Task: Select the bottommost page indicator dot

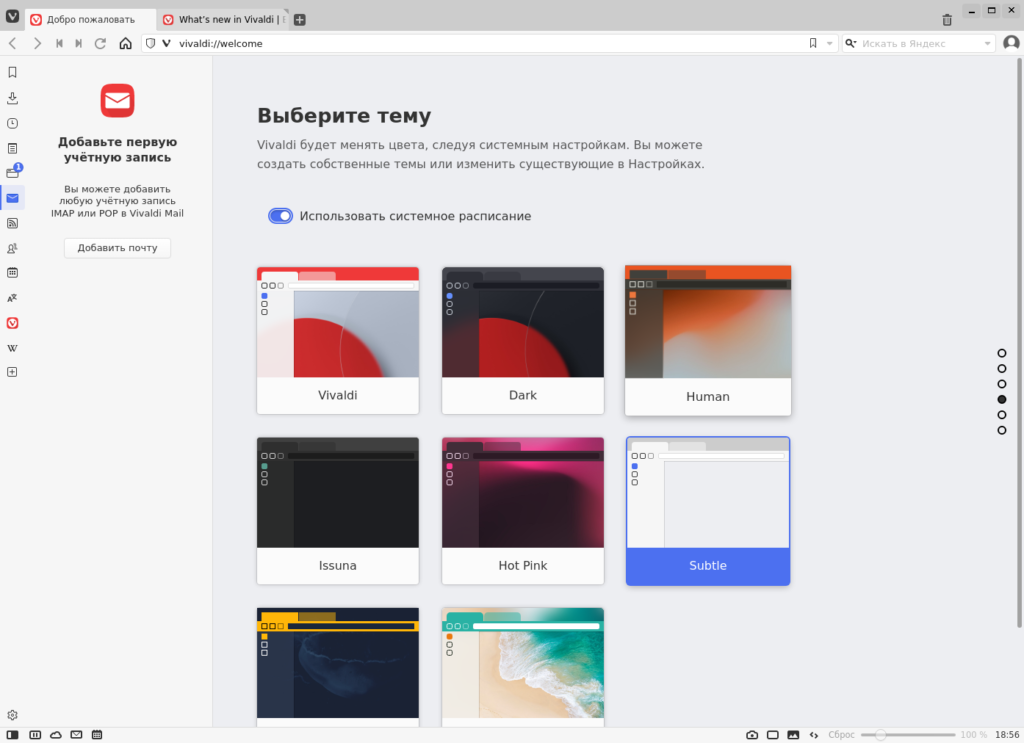Action: [1002, 430]
